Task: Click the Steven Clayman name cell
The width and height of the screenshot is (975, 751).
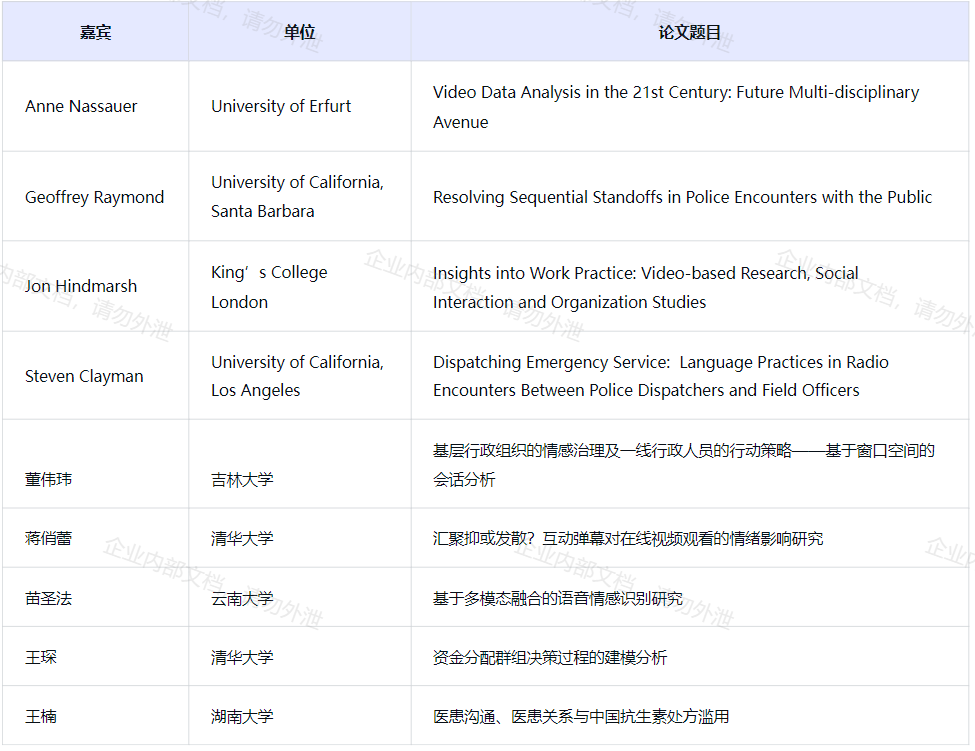Action: [x=84, y=376]
